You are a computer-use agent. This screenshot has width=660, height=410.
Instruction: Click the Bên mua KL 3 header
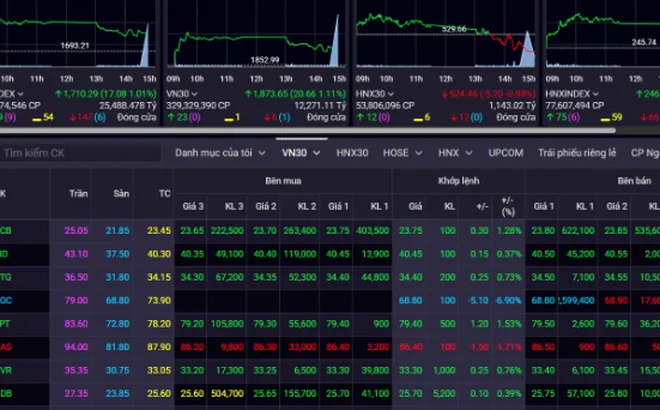234,206
